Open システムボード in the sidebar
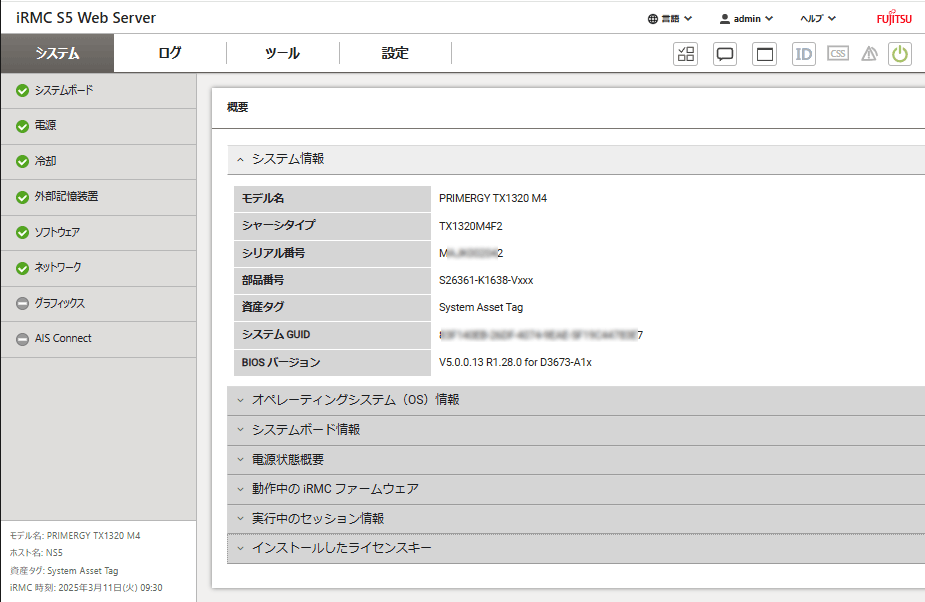 tap(99, 90)
